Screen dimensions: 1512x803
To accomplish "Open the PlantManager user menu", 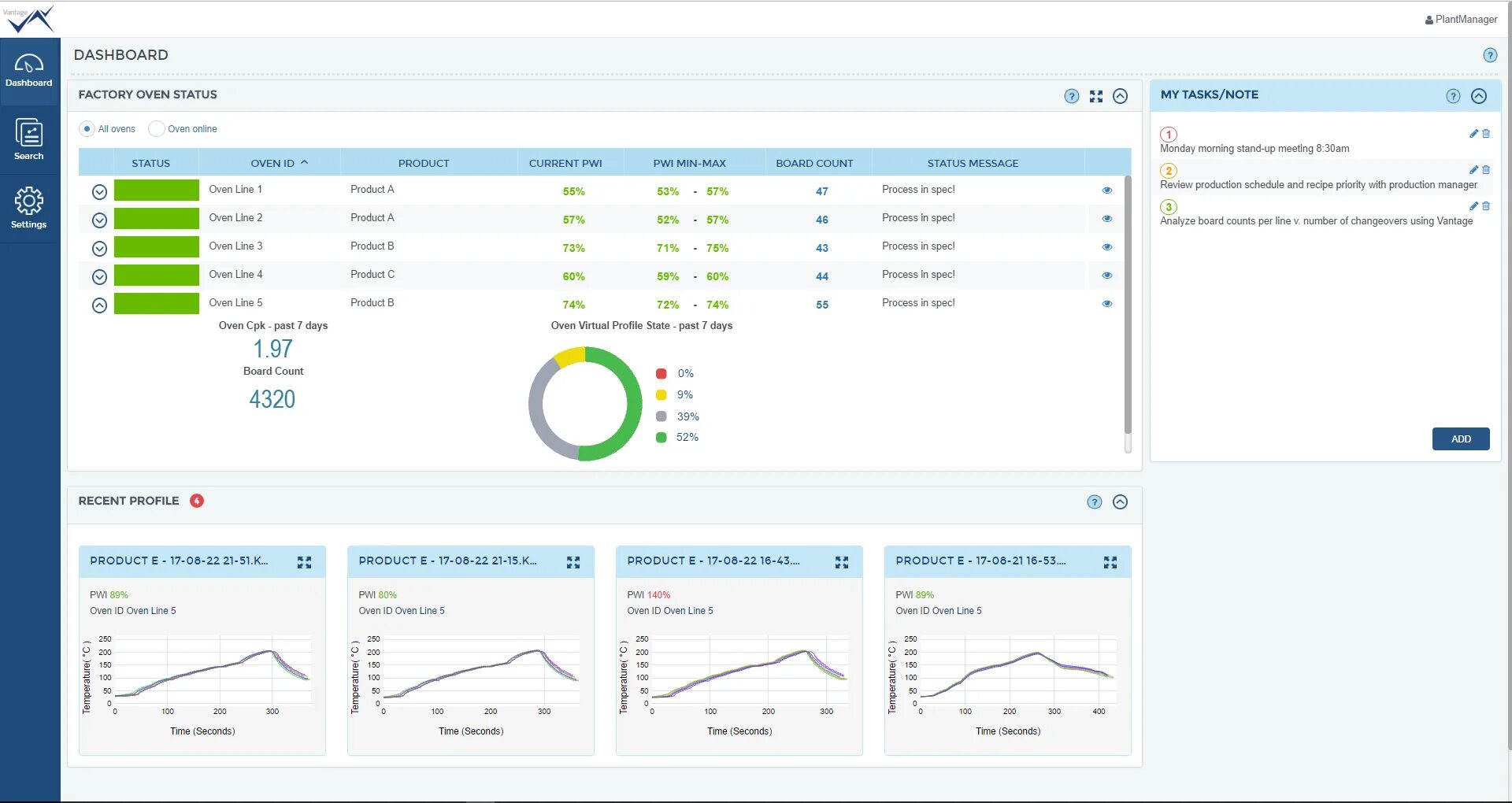I will click(x=1461, y=20).
